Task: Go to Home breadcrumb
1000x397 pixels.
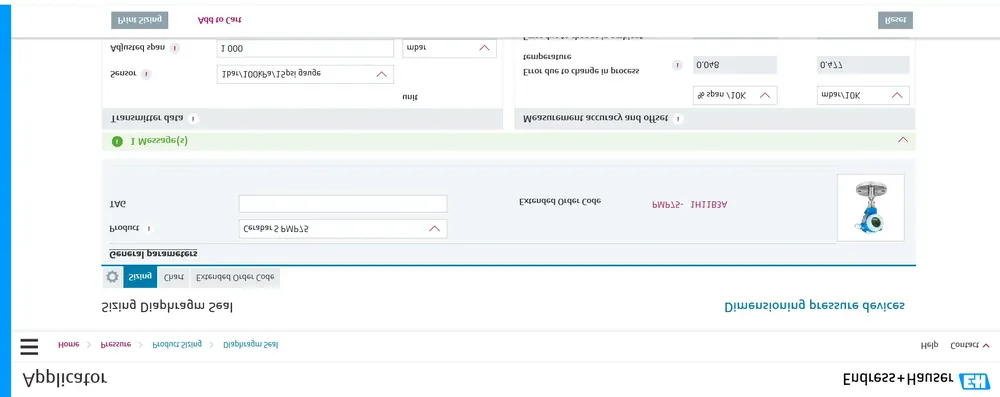Action: 69,344
